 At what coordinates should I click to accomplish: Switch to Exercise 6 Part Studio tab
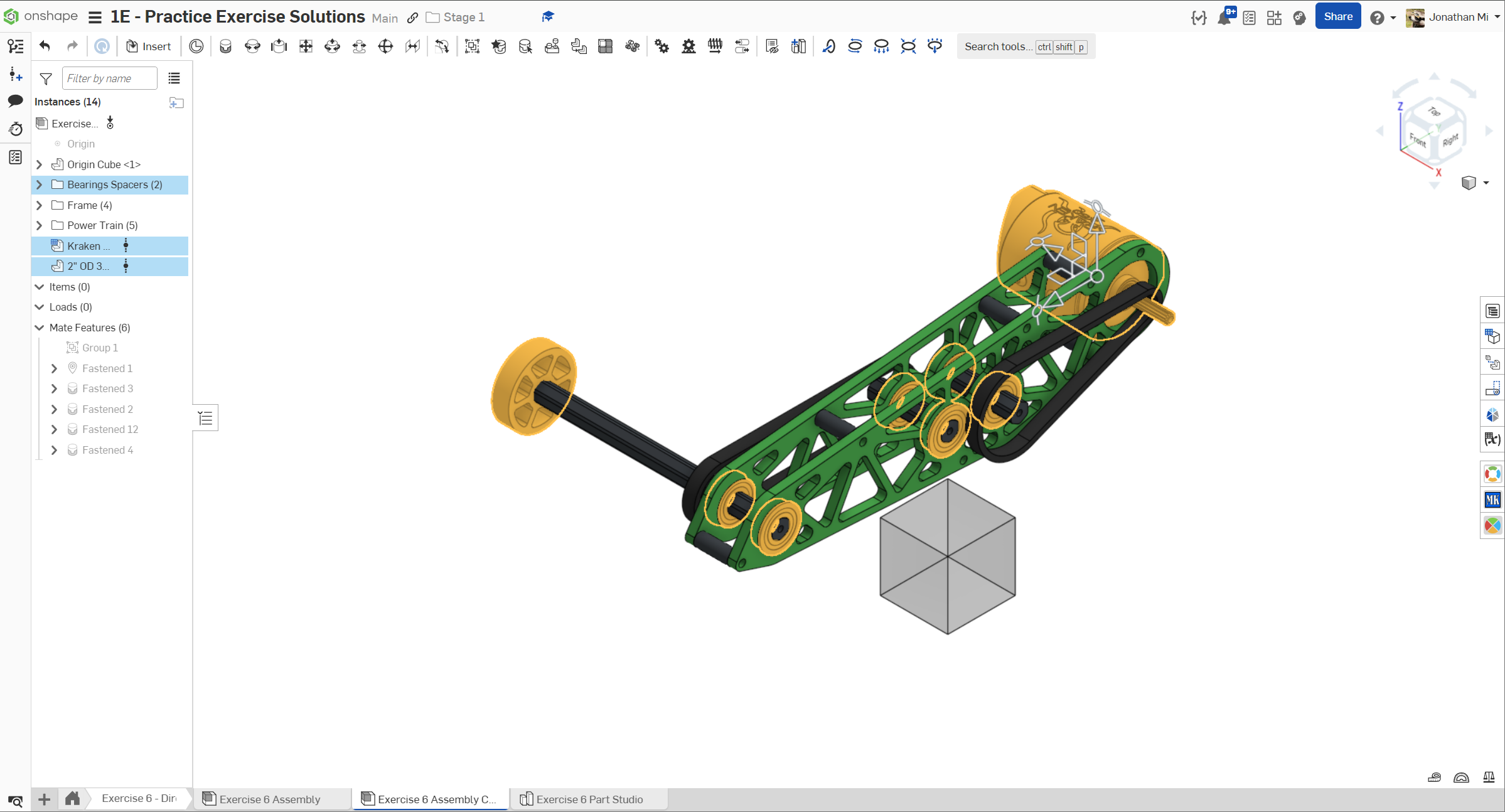(x=588, y=799)
